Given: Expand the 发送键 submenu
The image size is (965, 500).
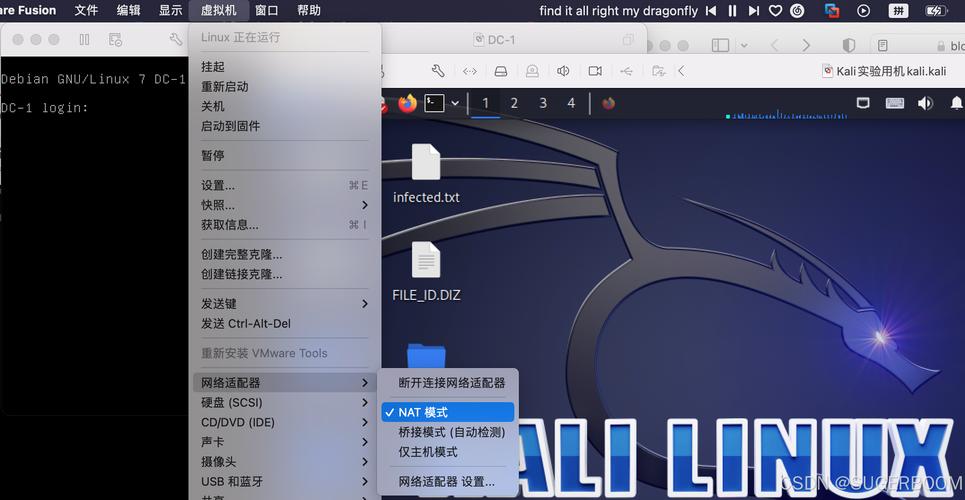Looking at the screenshot, I should tap(285, 304).
